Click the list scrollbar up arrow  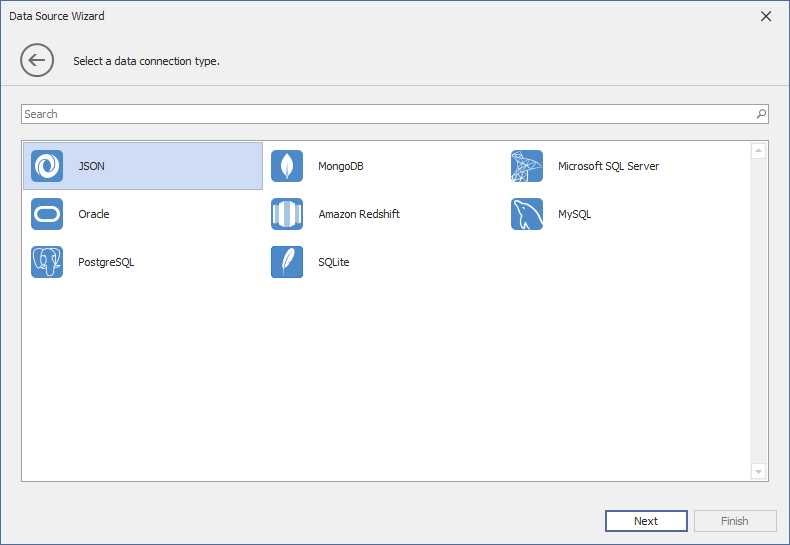point(758,151)
